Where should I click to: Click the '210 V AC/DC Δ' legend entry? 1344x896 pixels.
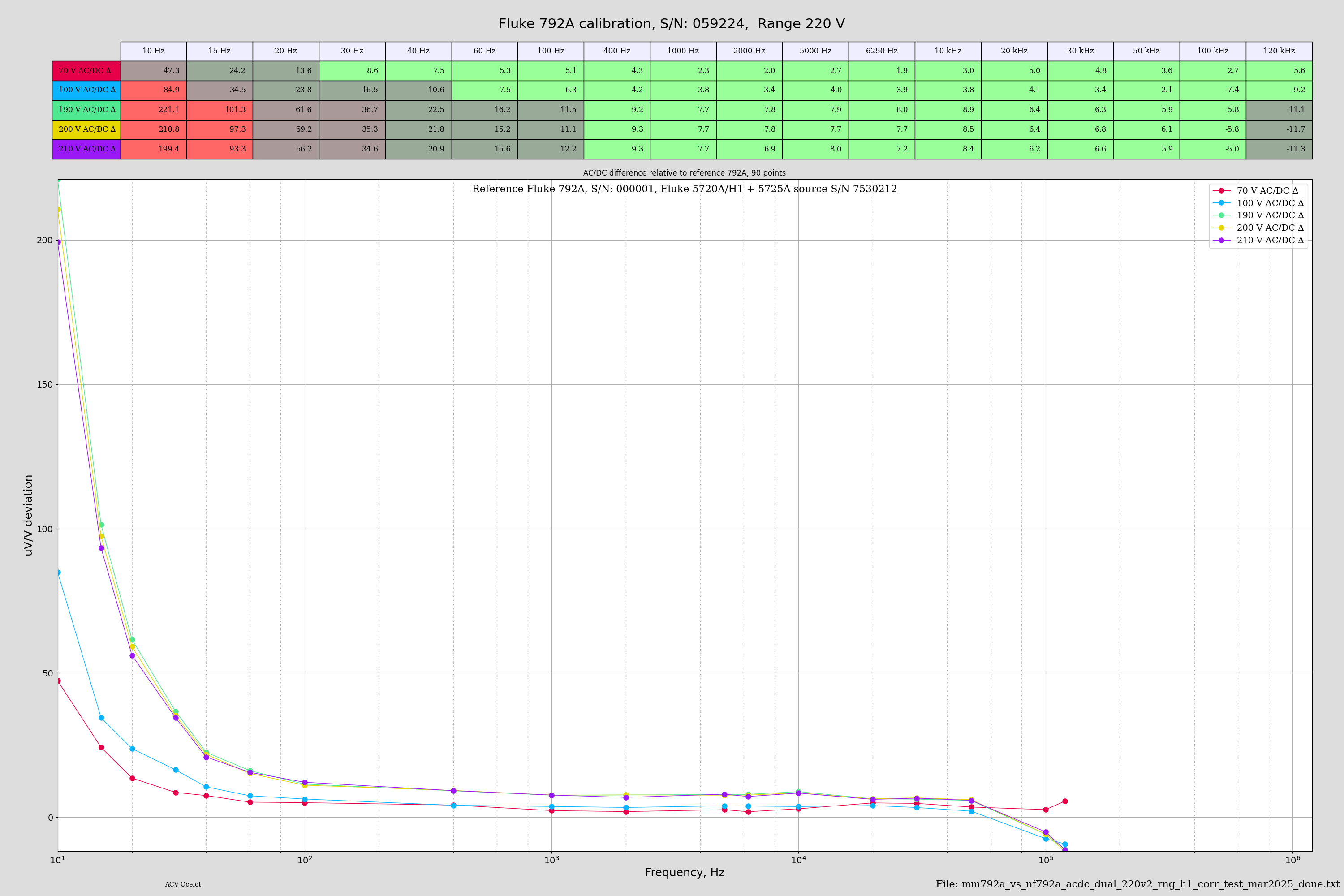click(x=1258, y=241)
